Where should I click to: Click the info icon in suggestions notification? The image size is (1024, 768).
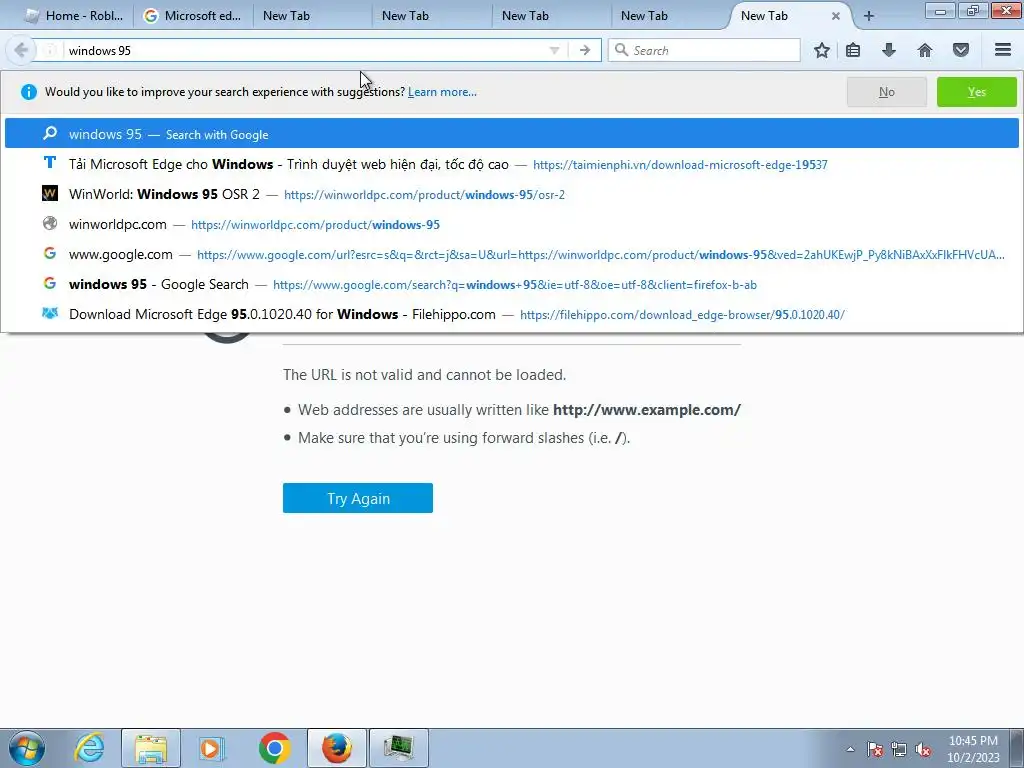(x=29, y=92)
